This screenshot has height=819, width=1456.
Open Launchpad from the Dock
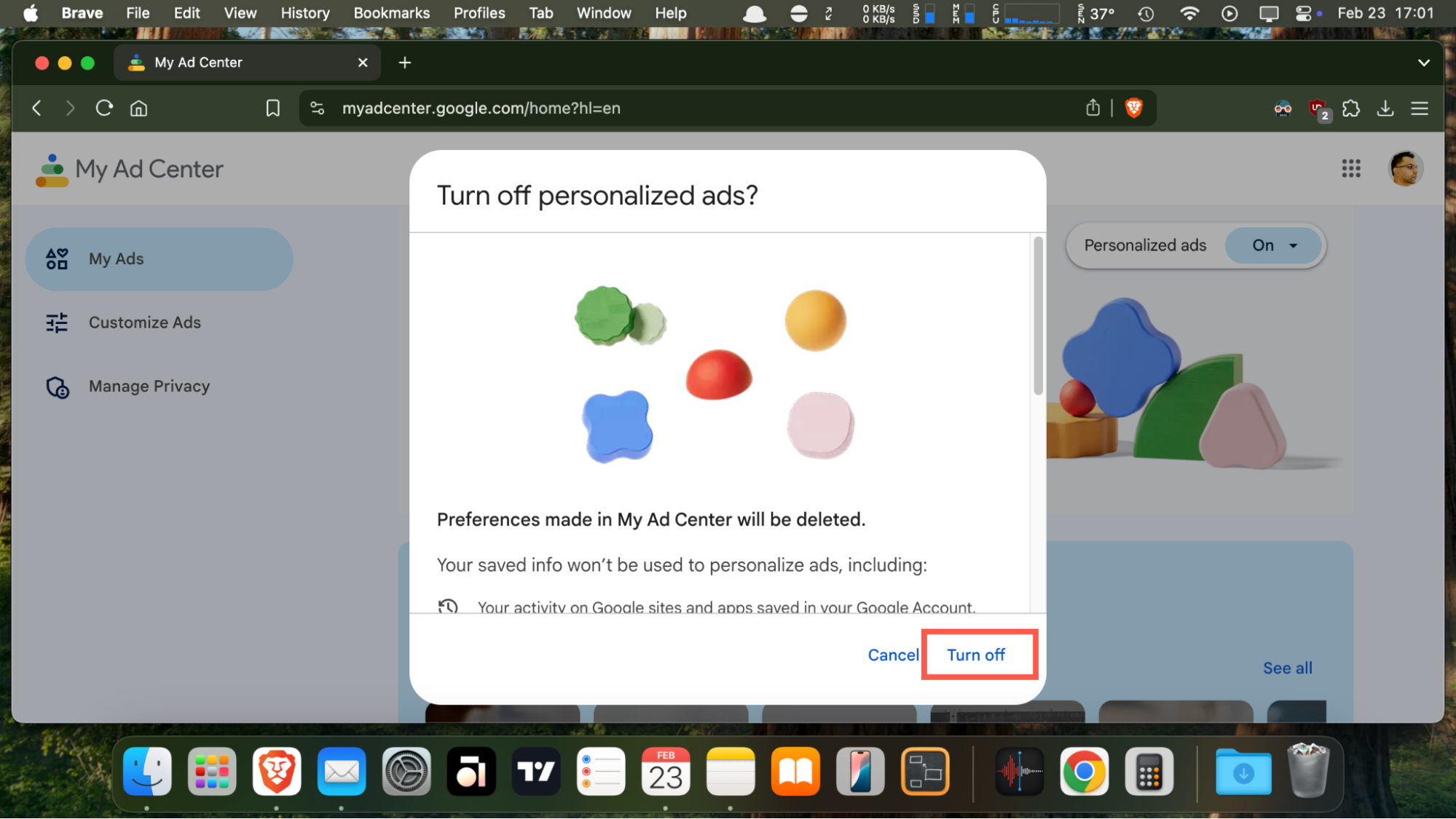click(x=212, y=771)
